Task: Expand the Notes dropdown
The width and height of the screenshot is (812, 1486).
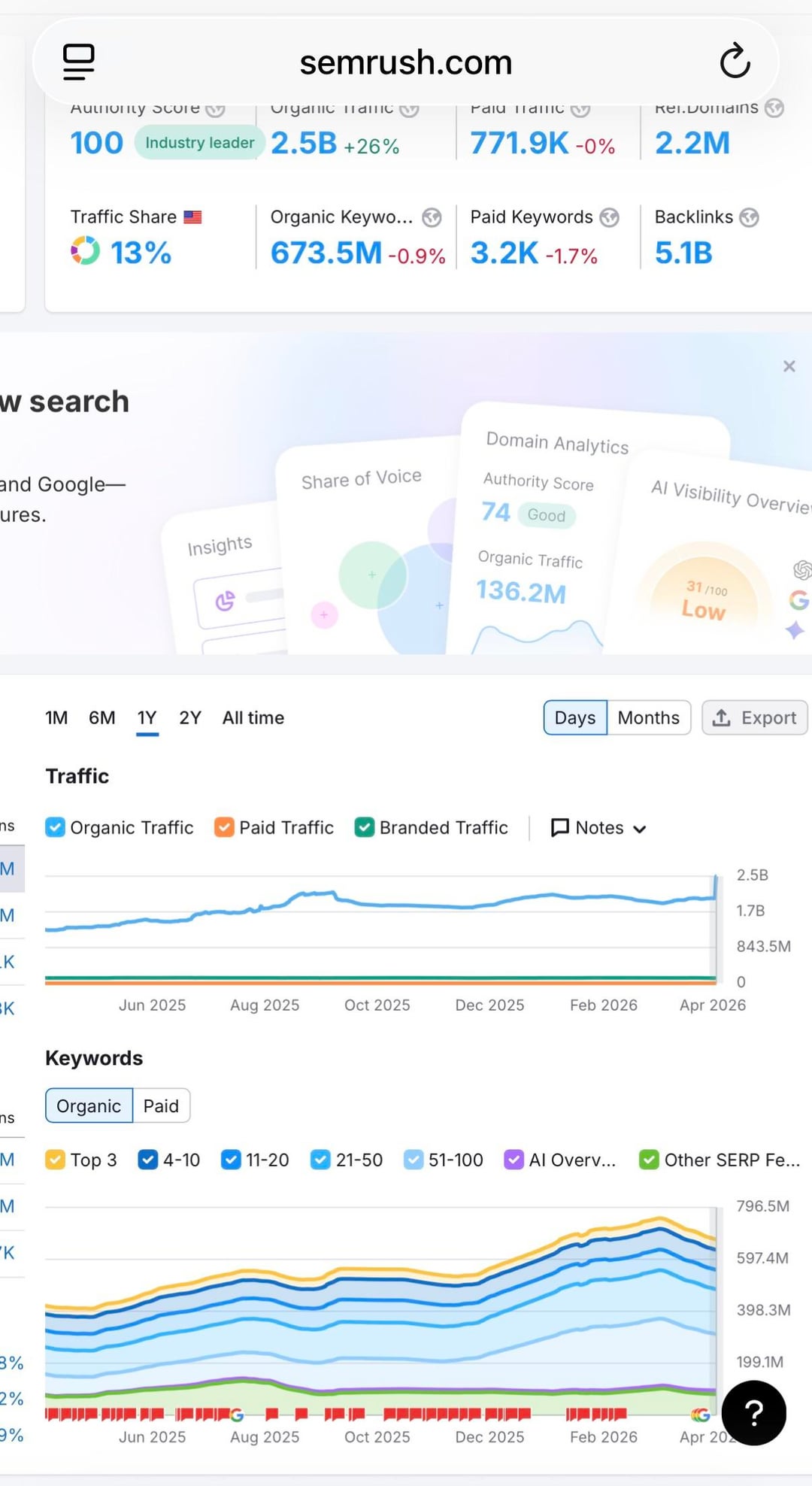Action: 598,828
